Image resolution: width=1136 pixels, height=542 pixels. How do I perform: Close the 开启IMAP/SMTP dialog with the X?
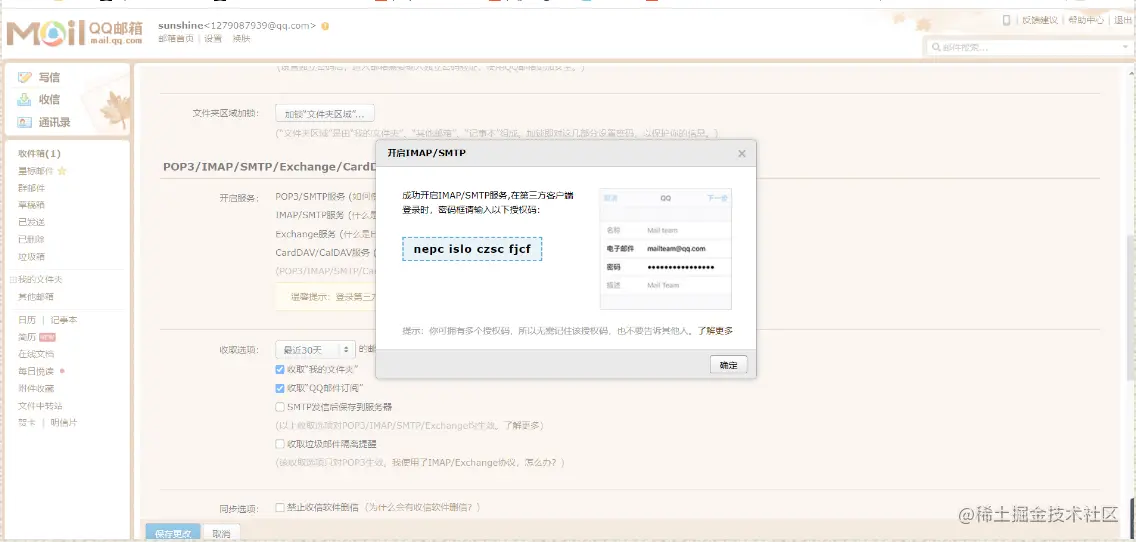[x=741, y=154]
